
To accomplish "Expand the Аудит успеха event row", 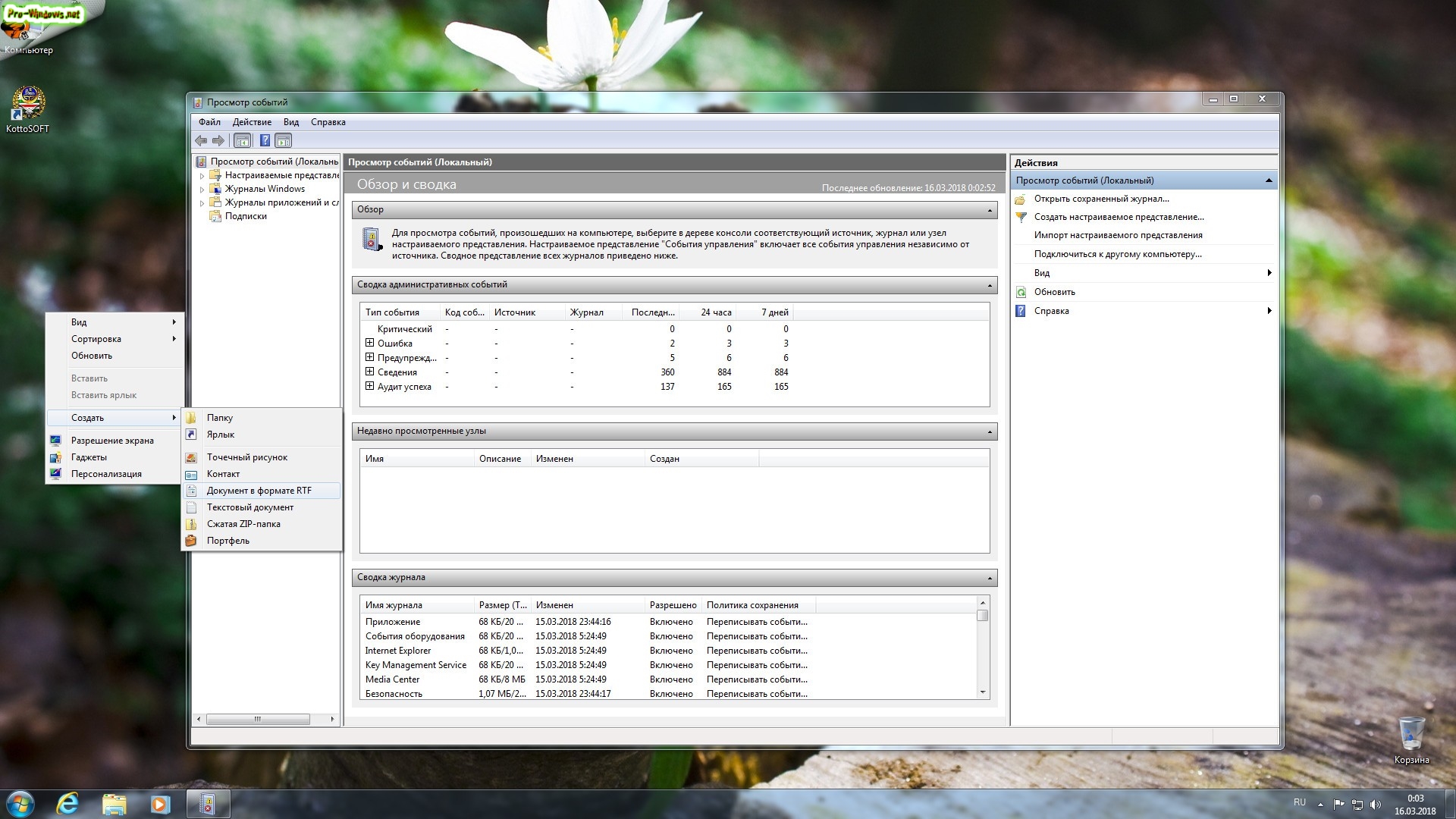I will tap(369, 386).
